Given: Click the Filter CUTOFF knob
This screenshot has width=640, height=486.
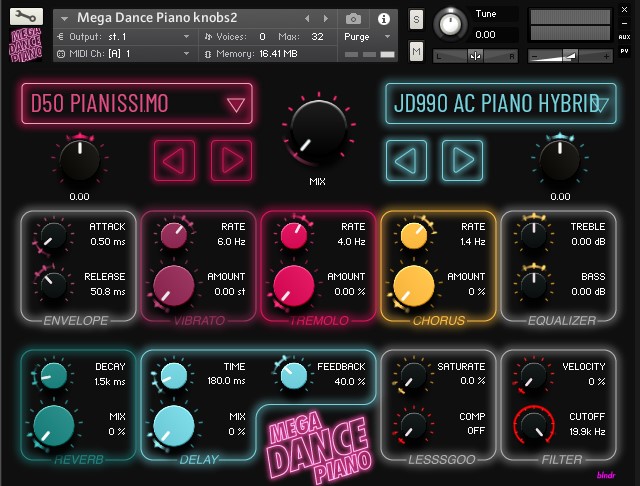Looking at the screenshot, I should (x=534, y=425).
